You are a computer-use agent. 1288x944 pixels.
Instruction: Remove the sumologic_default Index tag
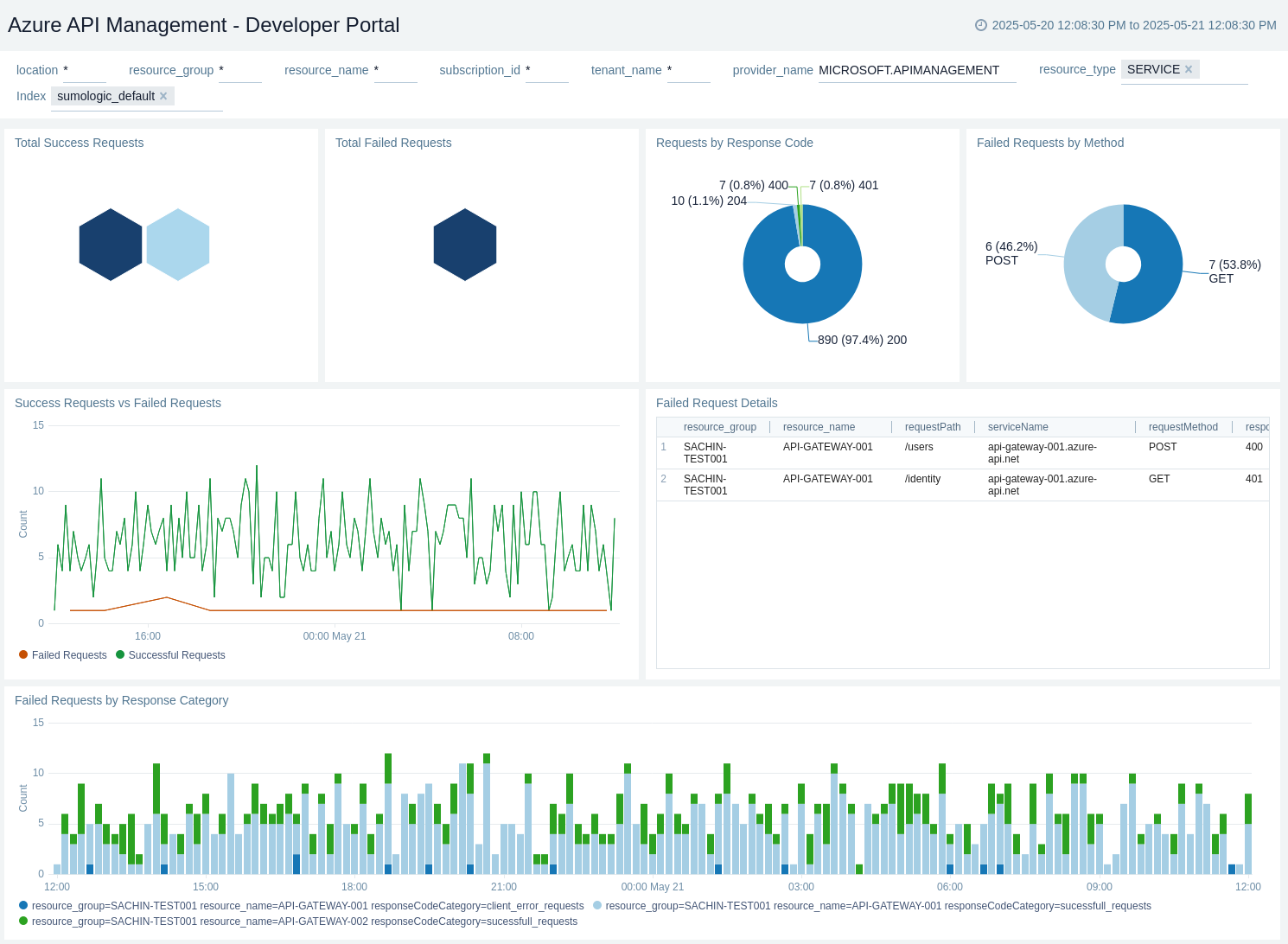point(163,96)
